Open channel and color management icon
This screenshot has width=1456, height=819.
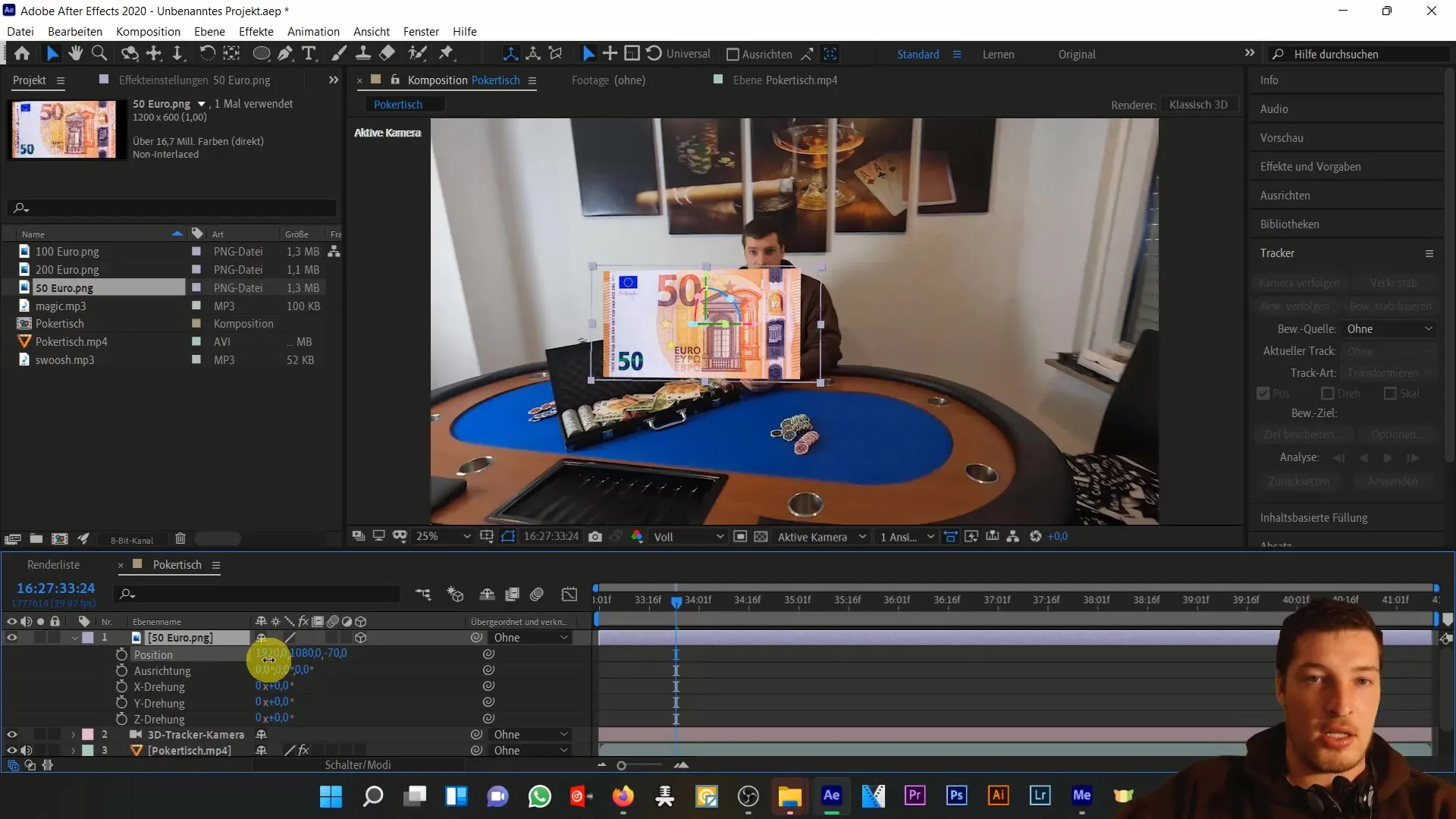coord(637,537)
